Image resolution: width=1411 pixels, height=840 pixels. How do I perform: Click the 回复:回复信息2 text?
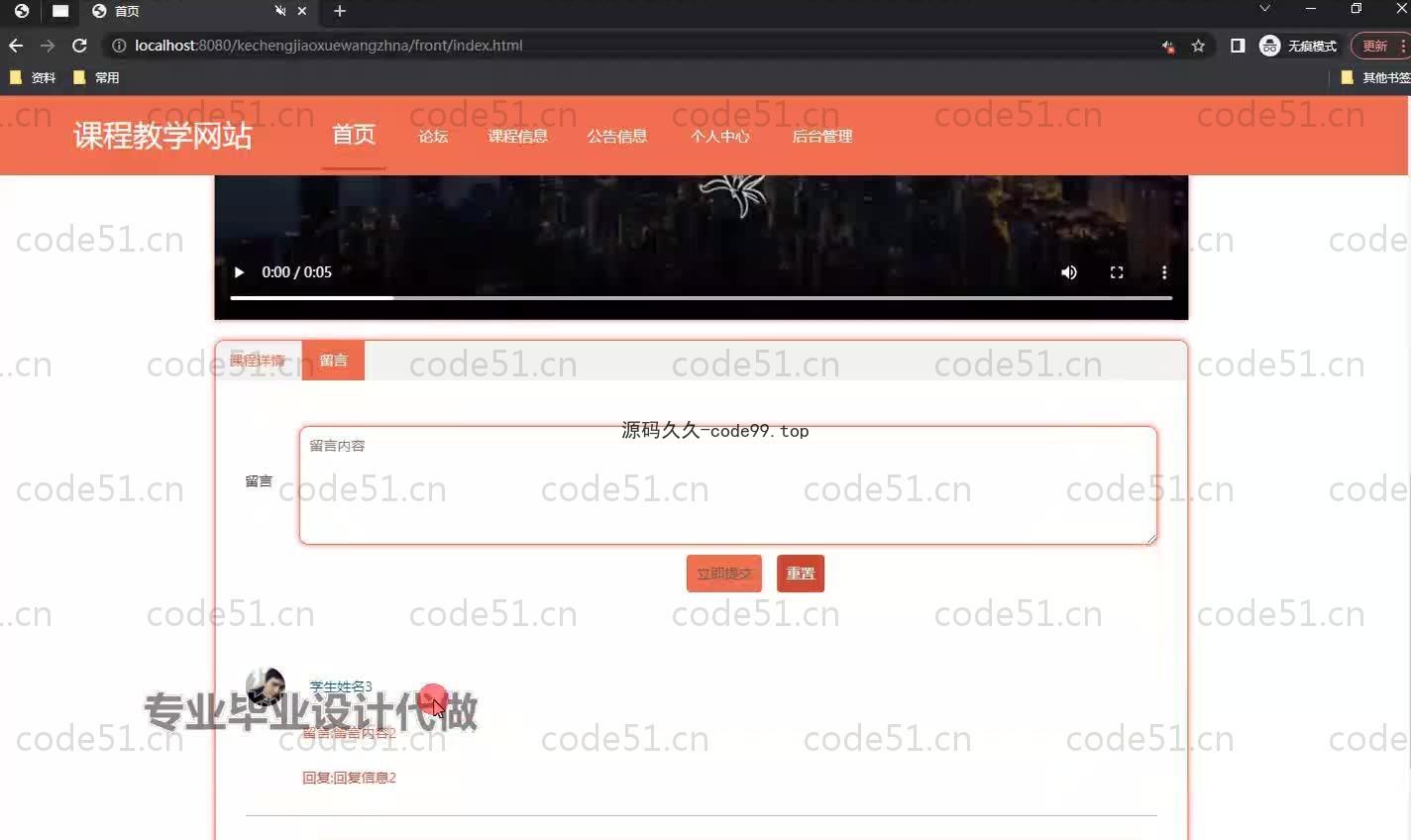click(x=349, y=778)
